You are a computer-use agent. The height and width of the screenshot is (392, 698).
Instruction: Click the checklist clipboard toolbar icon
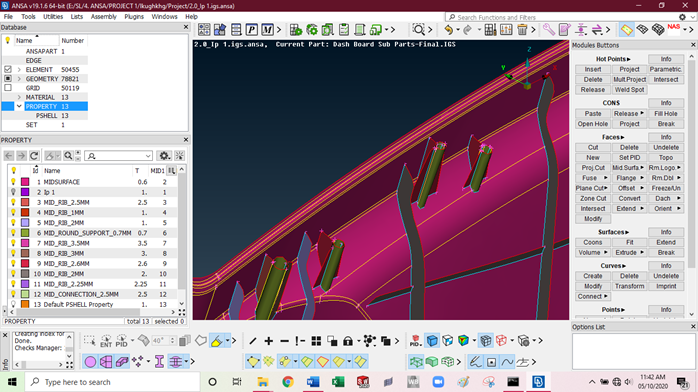(344, 30)
